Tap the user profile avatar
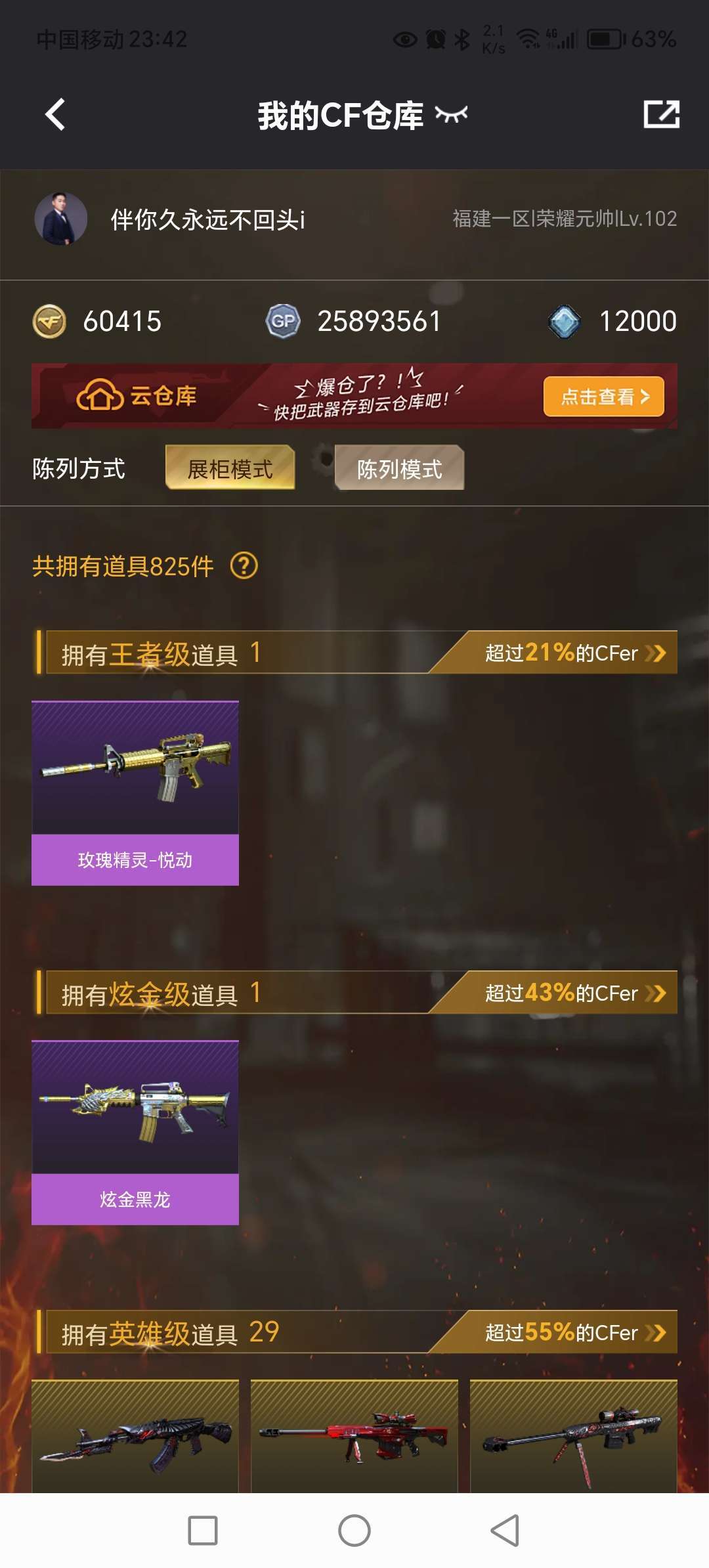The image size is (709, 1568). [60, 219]
